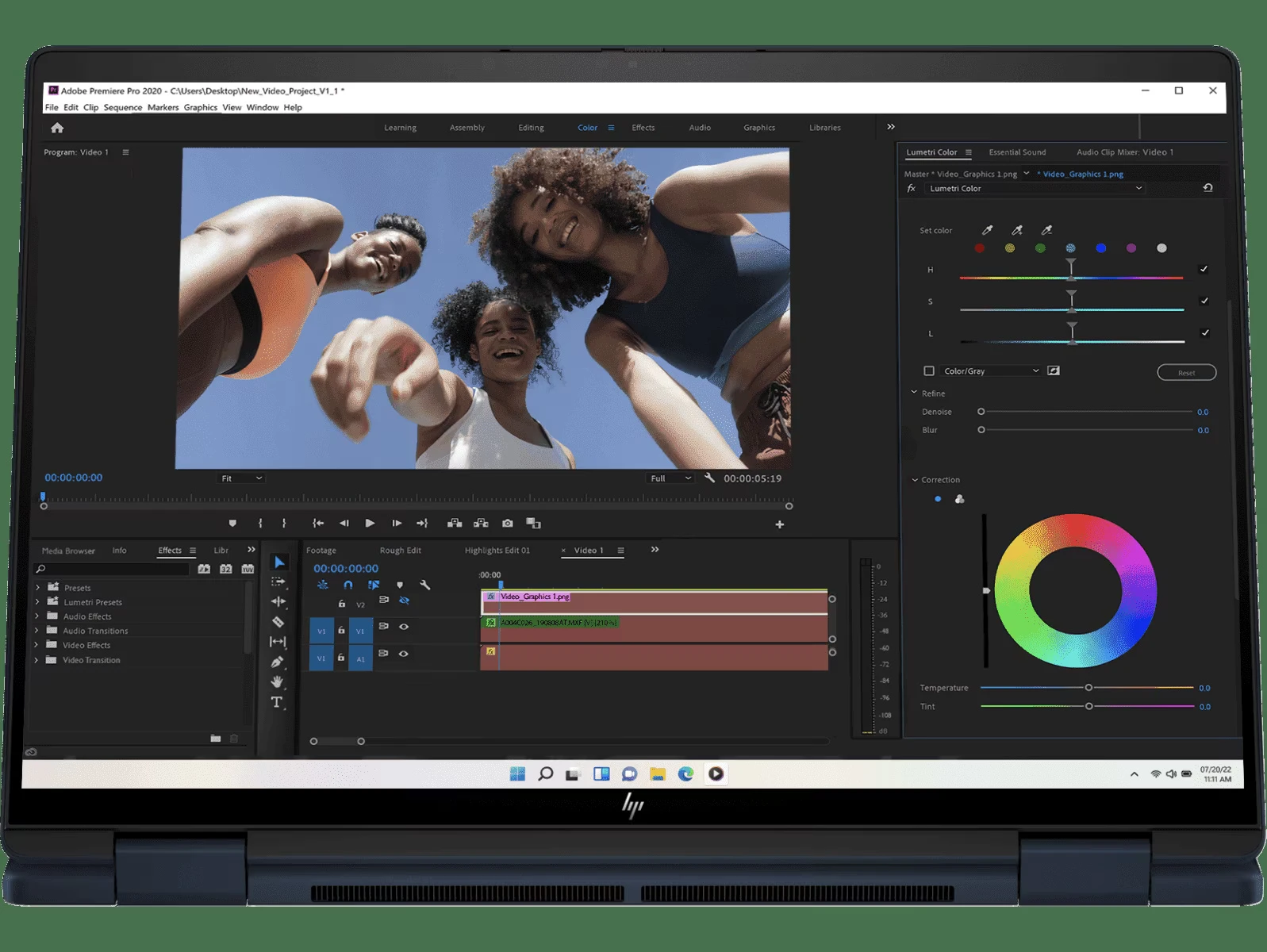Viewport: 1267px width, 952px height.
Task: Add marker in Program monitor
Action: pos(232,524)
